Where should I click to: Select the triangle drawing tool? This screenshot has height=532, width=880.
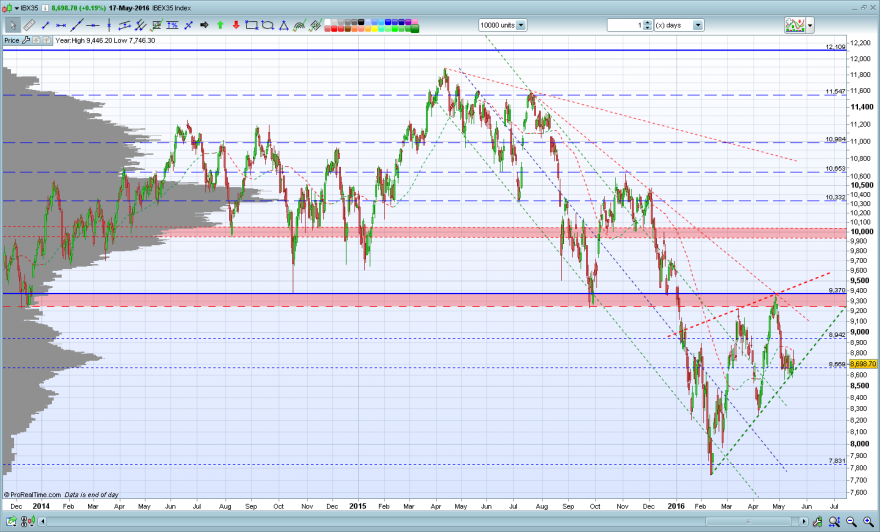click(284, 25)
